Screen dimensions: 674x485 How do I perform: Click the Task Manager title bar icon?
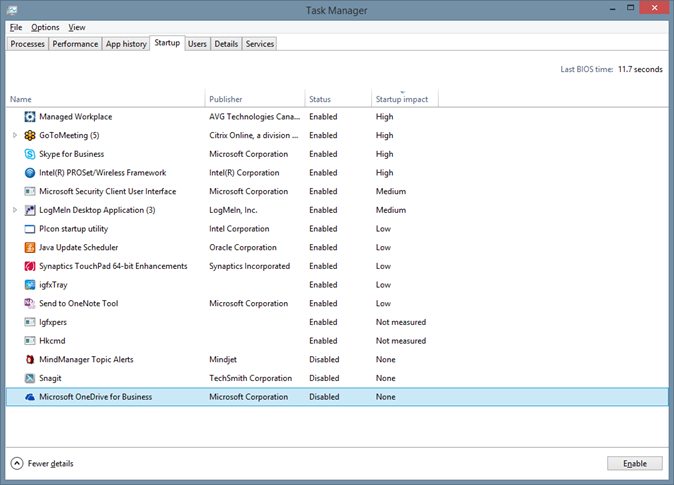point(12,10)
